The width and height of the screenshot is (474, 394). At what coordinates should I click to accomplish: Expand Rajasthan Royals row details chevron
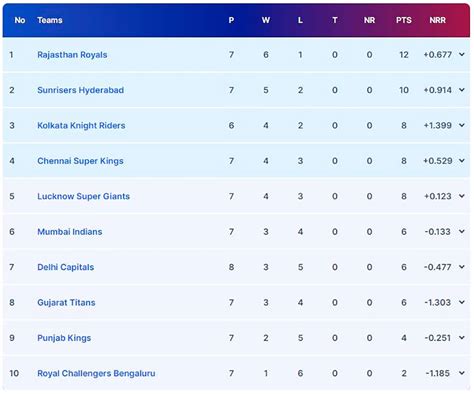462,54
